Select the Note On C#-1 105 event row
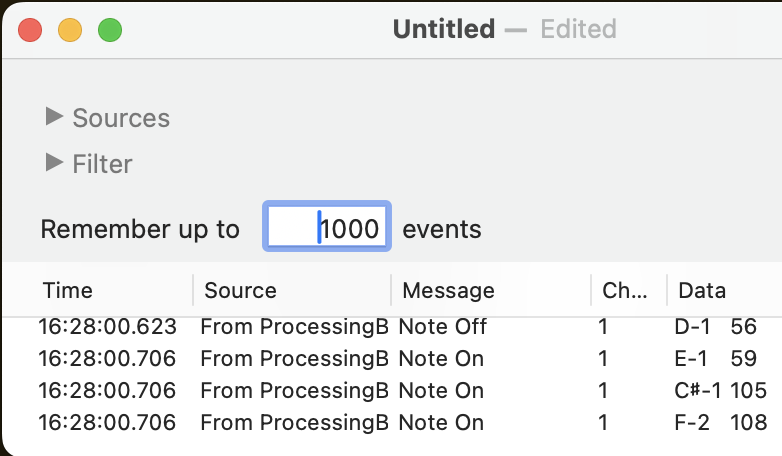The width and height of the screenshot is (782, 456). [x=442, y=391]
